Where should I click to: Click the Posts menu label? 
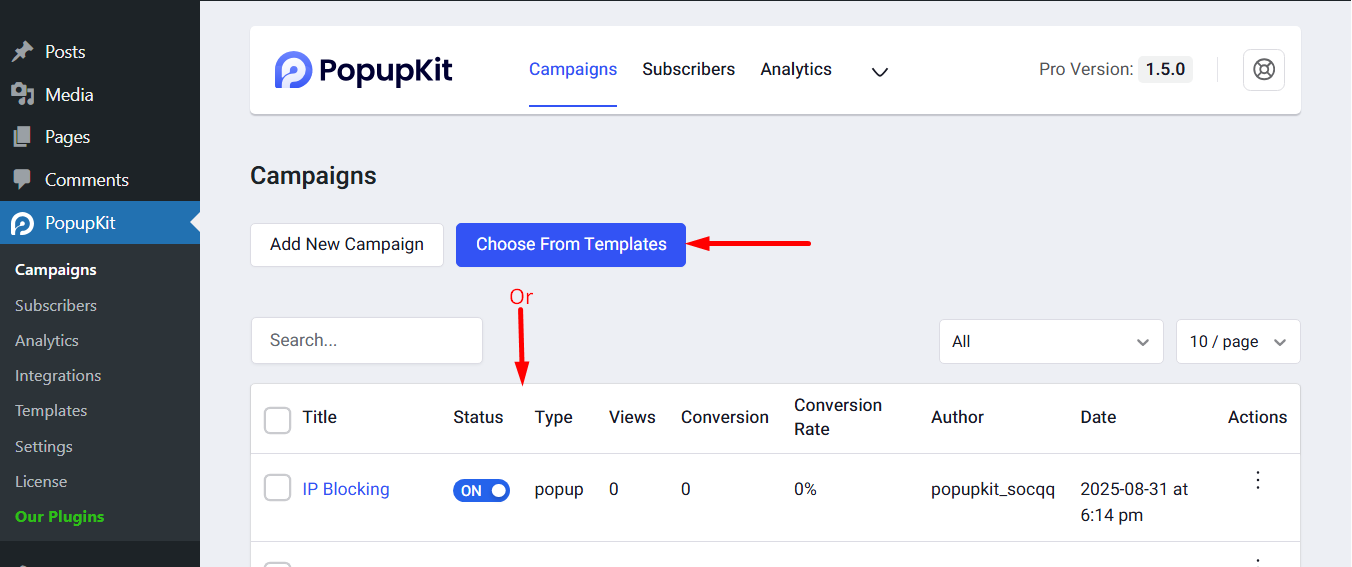[65, 52]
